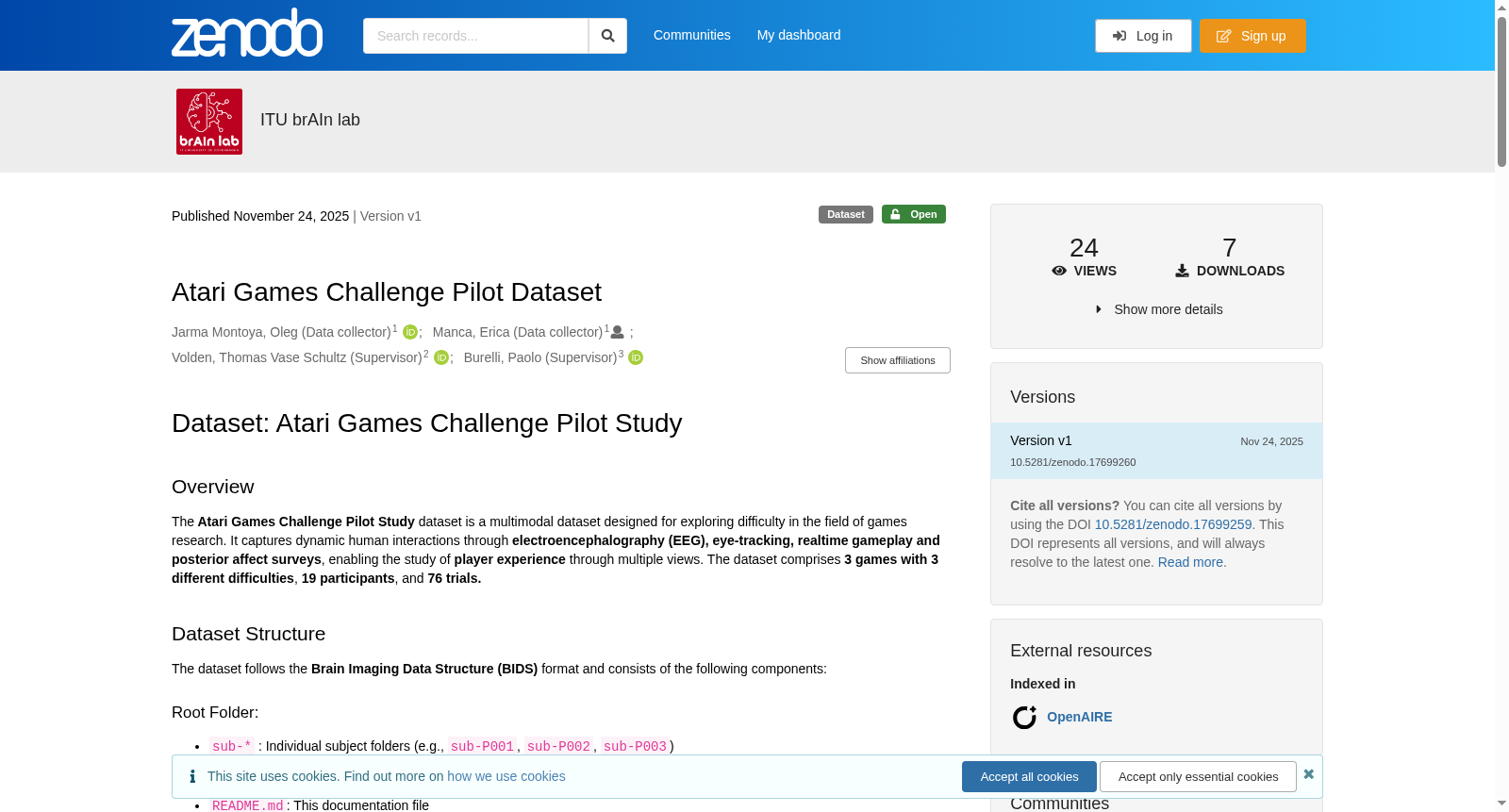Select Version v1 in Versions list
1509x812 pixels.
click(1156, 451)
